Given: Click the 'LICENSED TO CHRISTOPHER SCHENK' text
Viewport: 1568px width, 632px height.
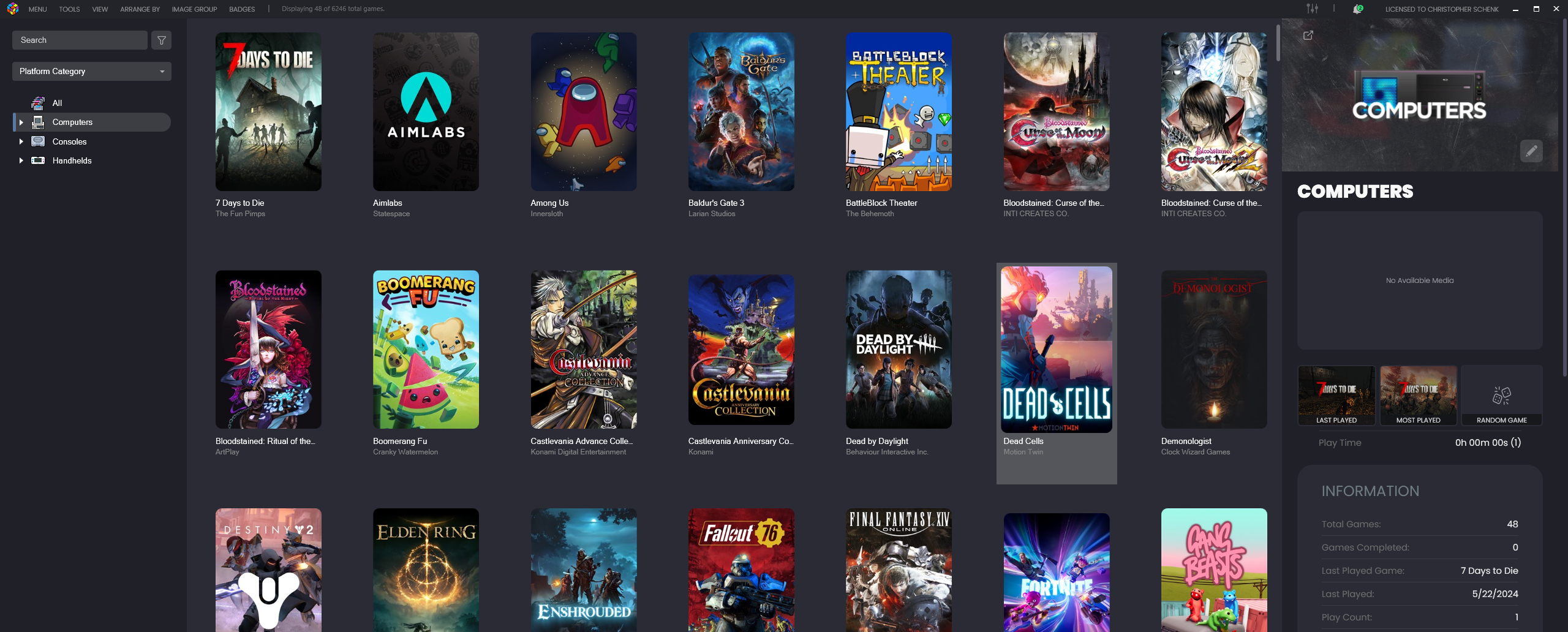Looking at the screenshot, I should tap(1442, 9).
